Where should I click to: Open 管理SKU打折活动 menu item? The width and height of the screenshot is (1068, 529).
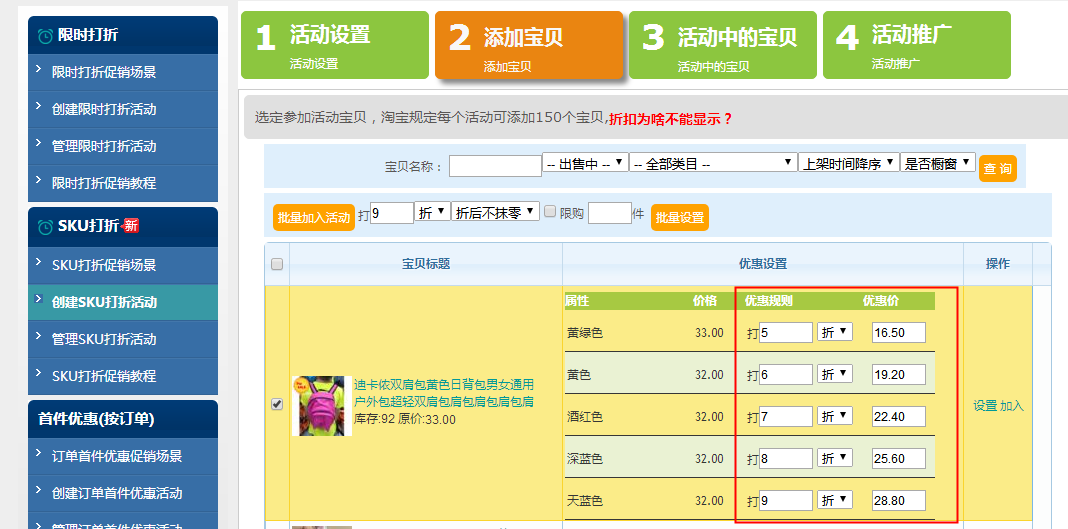[x=123, y=339]
